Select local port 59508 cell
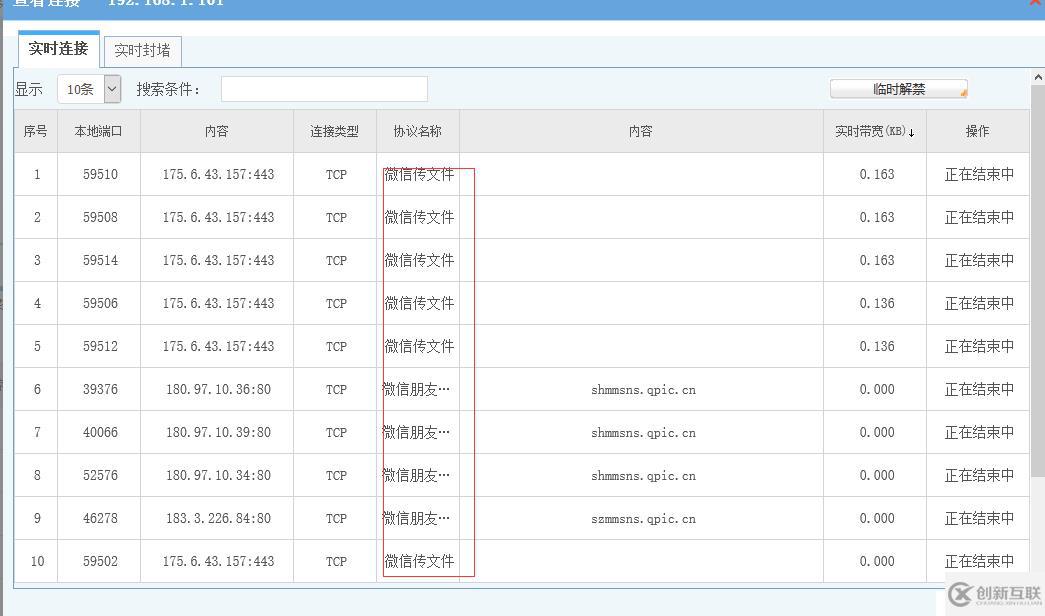 (x=100, y=217)
